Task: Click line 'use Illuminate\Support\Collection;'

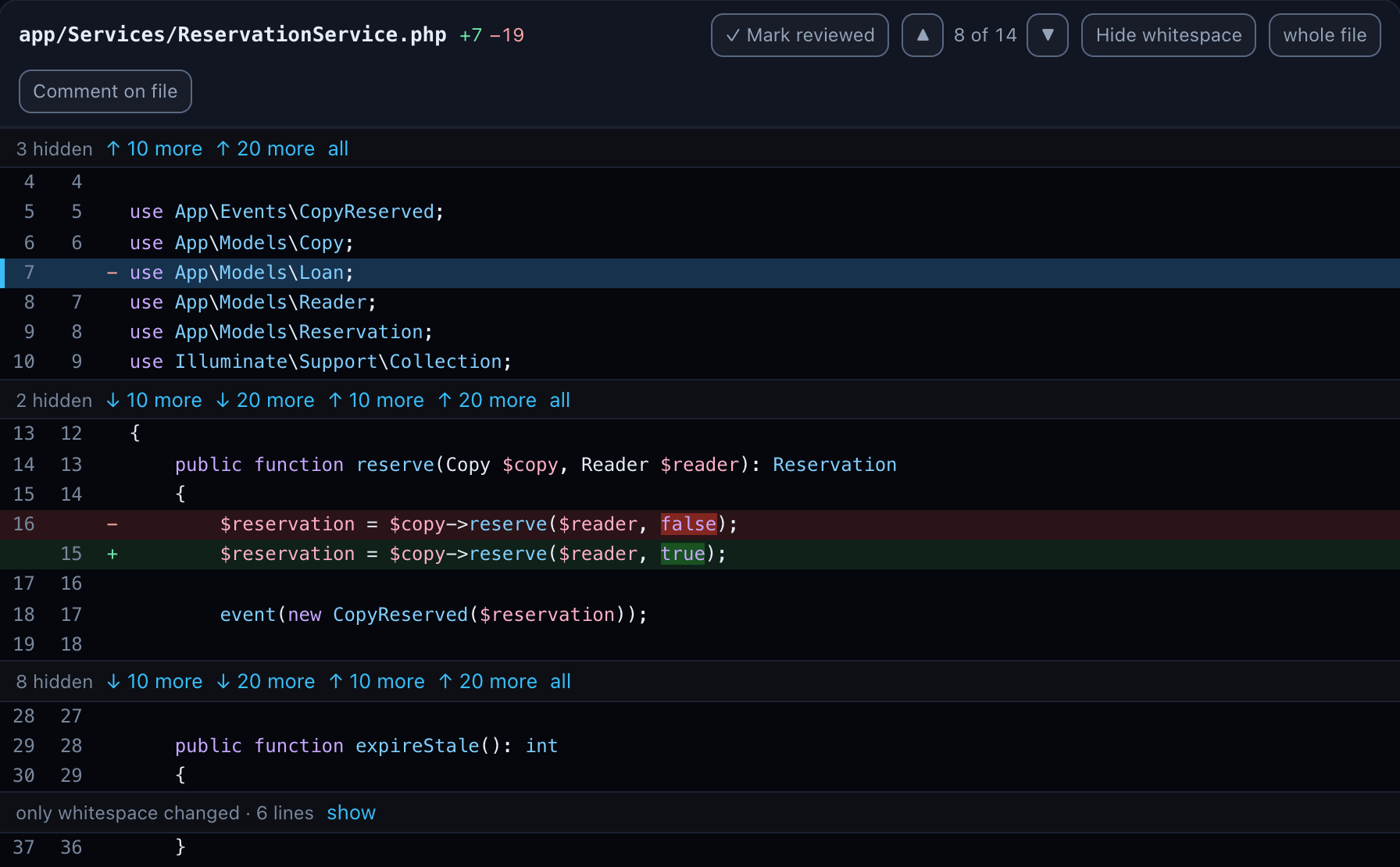Action: pyautogui.click(x=700, y=362)
